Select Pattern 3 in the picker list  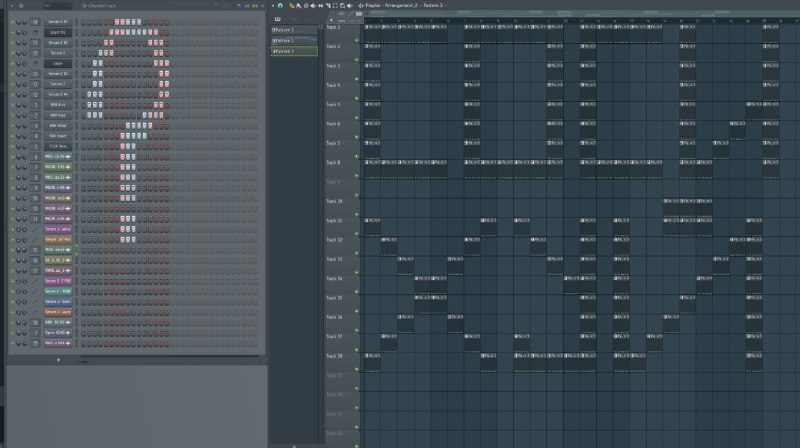point(294,51)
